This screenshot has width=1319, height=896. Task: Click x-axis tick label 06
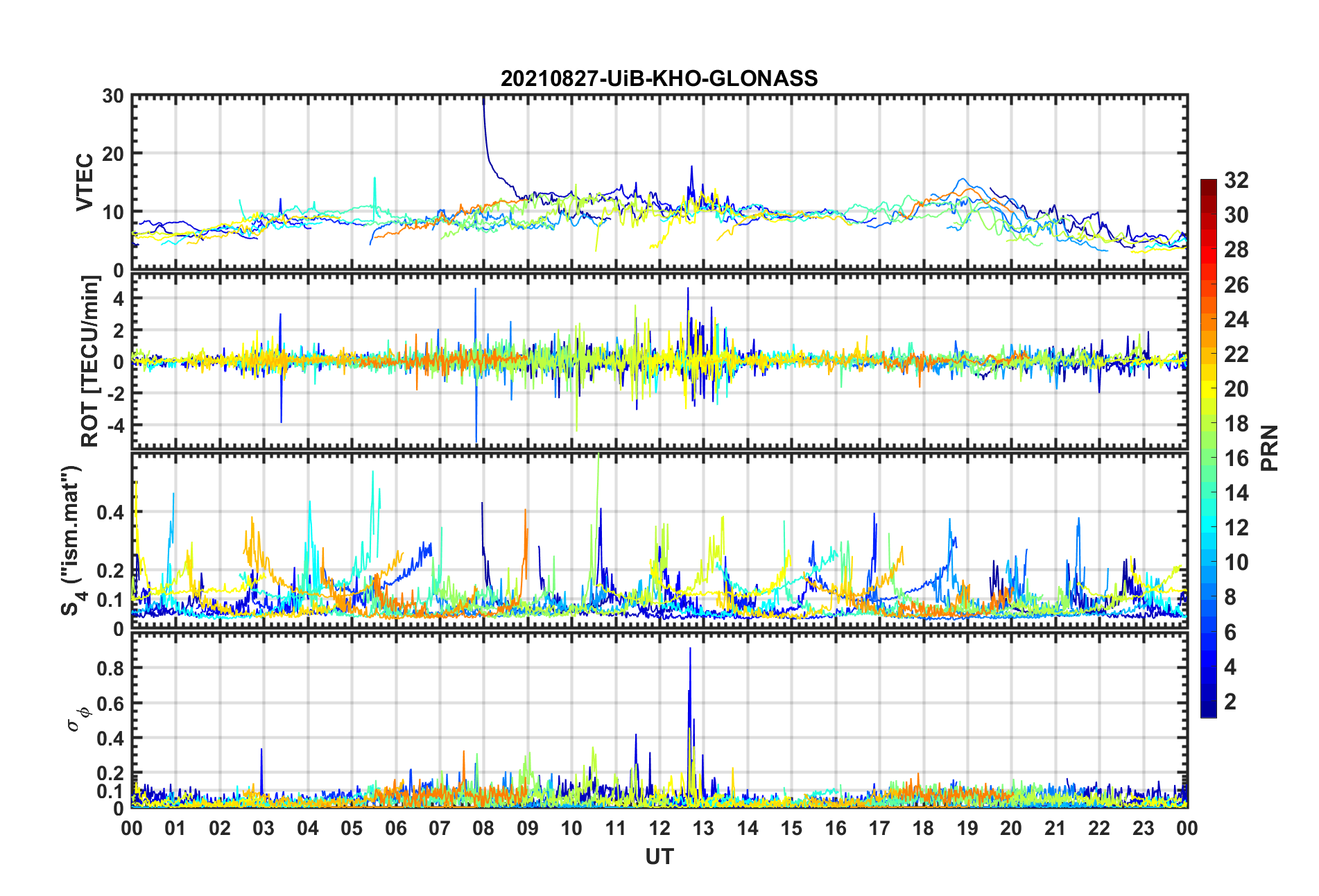pyautogui.click(x=396, y=828)
